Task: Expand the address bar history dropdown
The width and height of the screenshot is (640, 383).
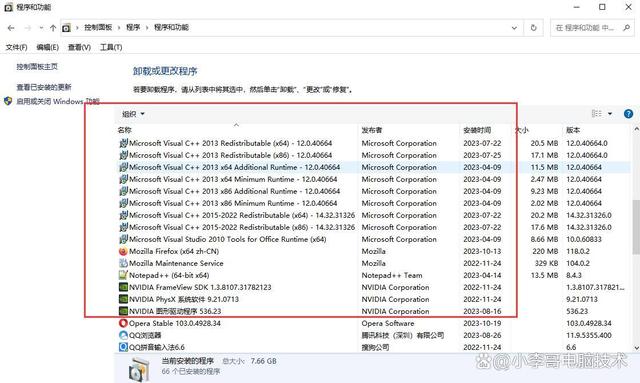Action: (x=514, y=28)
